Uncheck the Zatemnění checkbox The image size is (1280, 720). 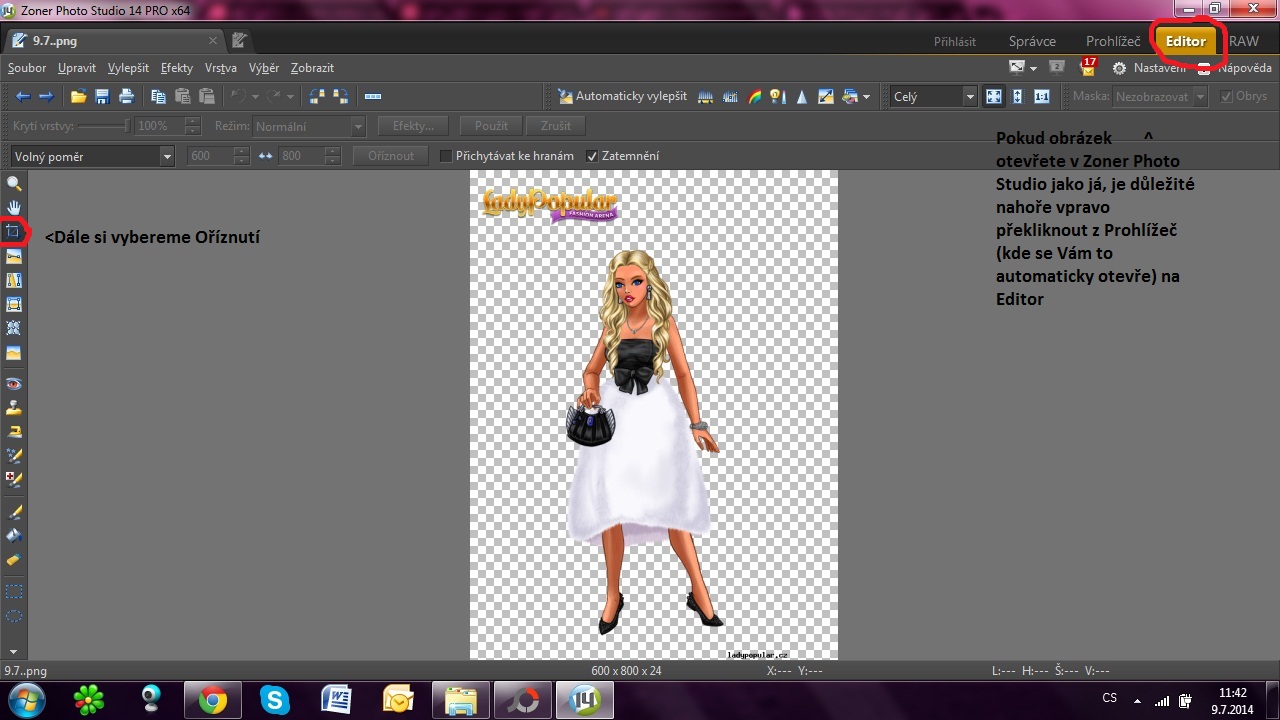point(592,156)
